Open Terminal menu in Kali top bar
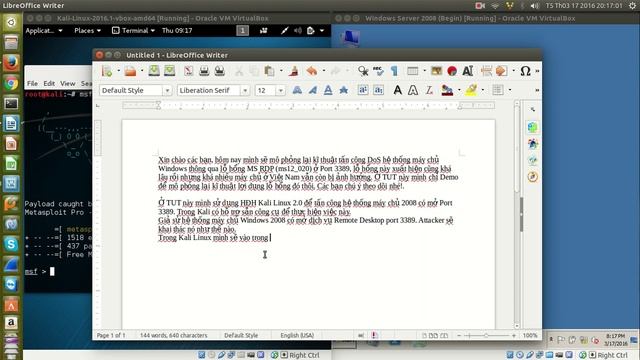The width and height of the screenshot is (640, 360). coord(133,30)
